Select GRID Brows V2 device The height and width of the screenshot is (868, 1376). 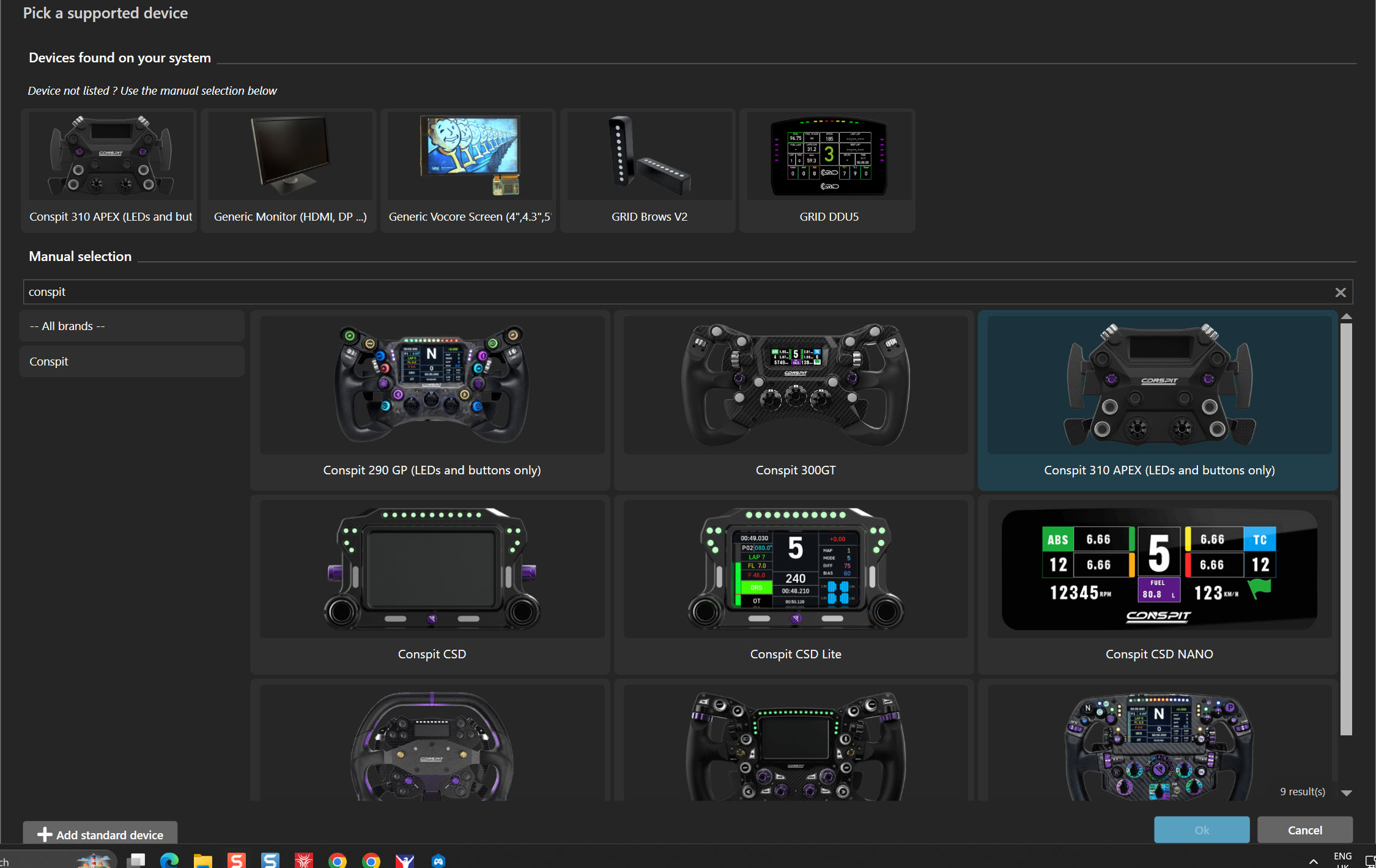click(649, 171)
